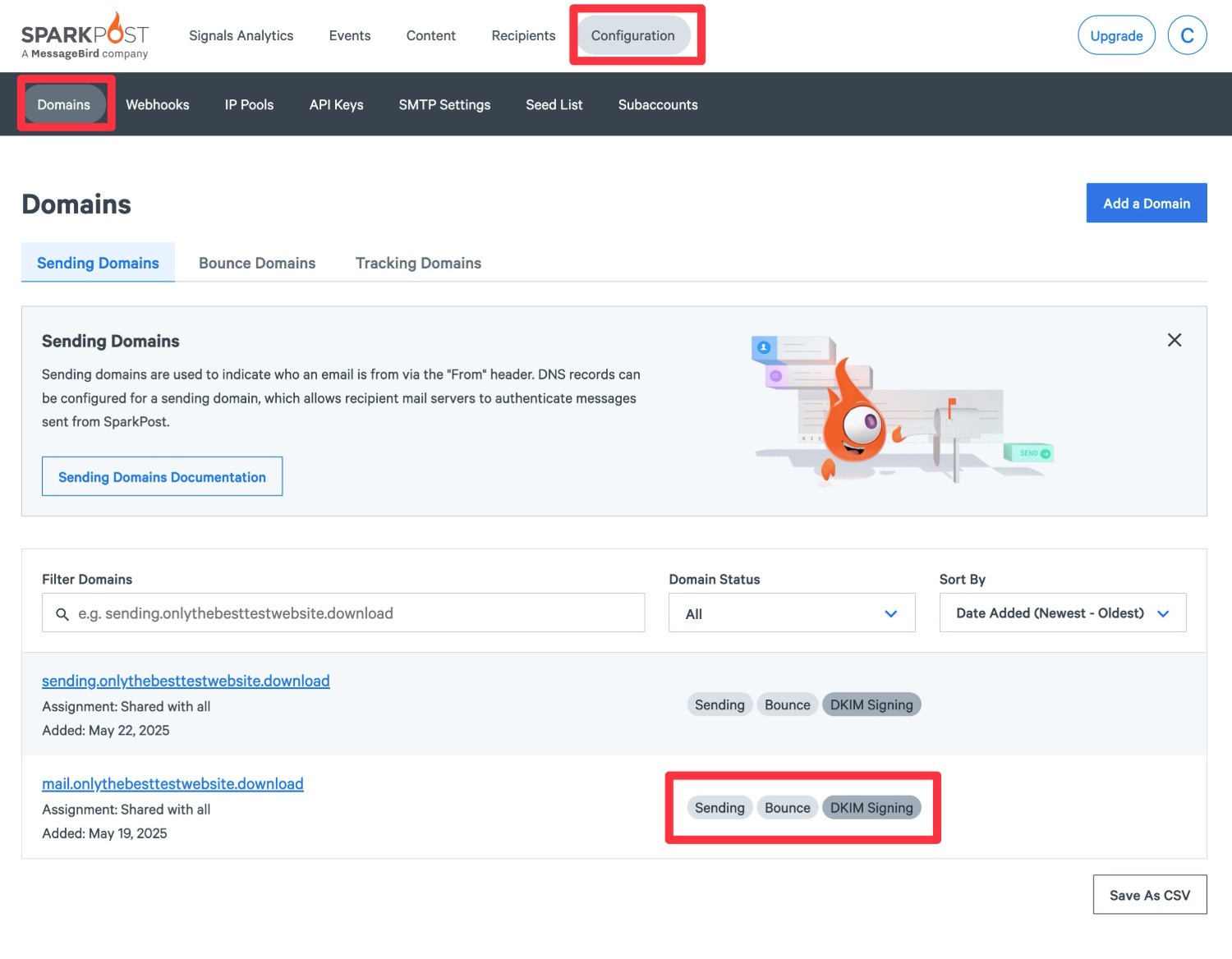Open mail.onlythebesttestwebsite.download domain
The image size is (1232, 959).
[172, 784]
